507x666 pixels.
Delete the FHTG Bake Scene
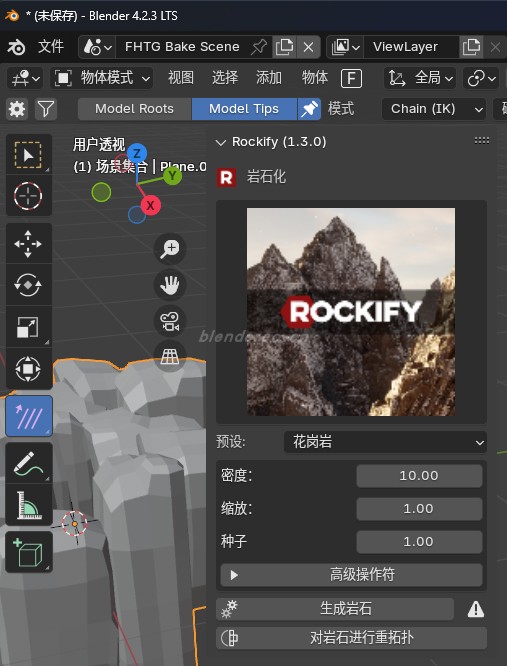click(x=309, y=47)
